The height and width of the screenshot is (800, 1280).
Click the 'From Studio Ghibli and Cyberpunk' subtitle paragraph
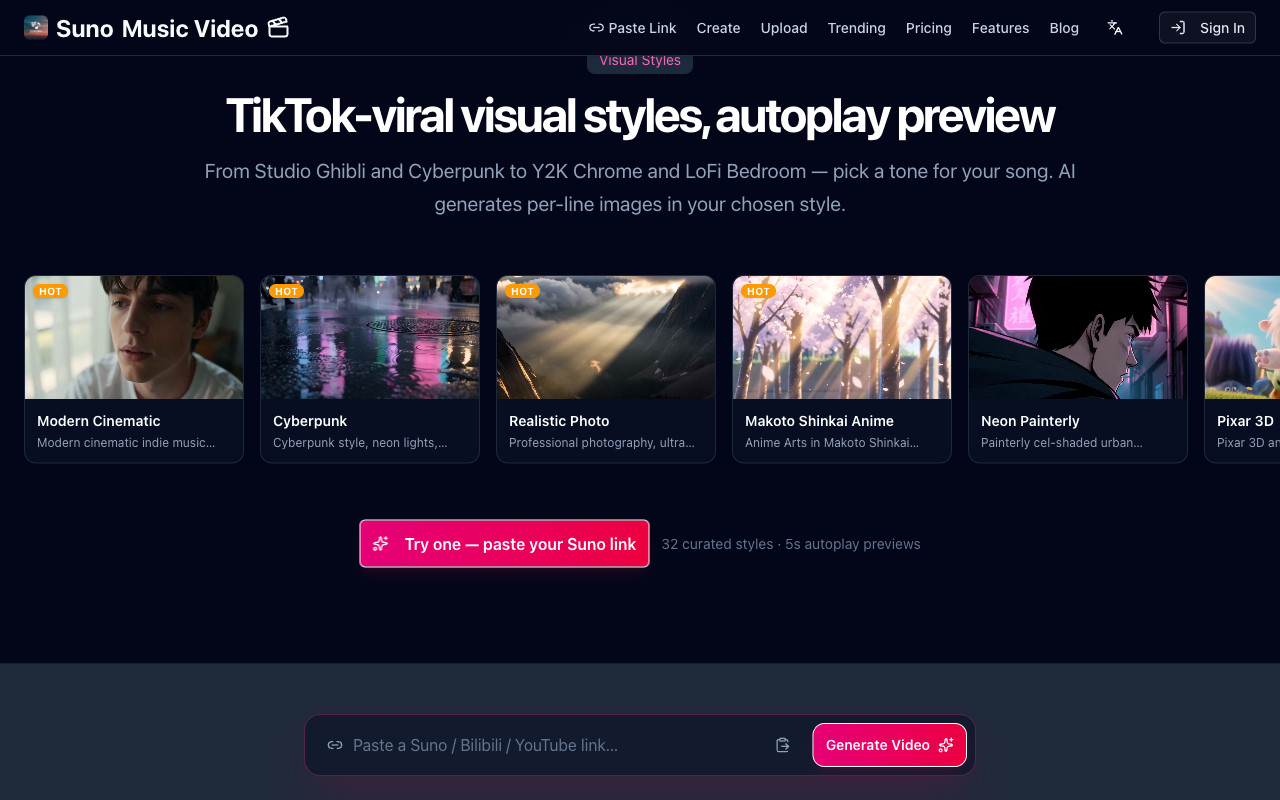tap(640, 188)
